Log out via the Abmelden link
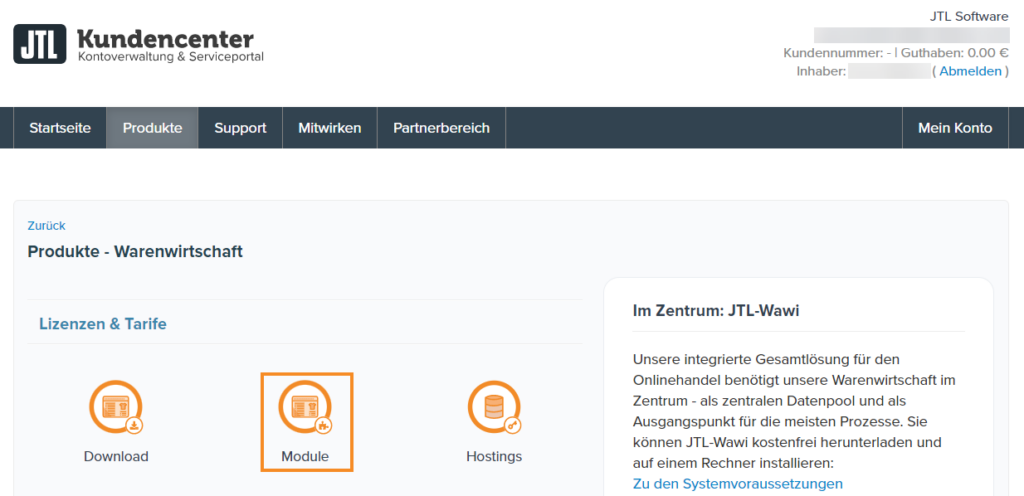1024x496 pixels. pos(970,71)
